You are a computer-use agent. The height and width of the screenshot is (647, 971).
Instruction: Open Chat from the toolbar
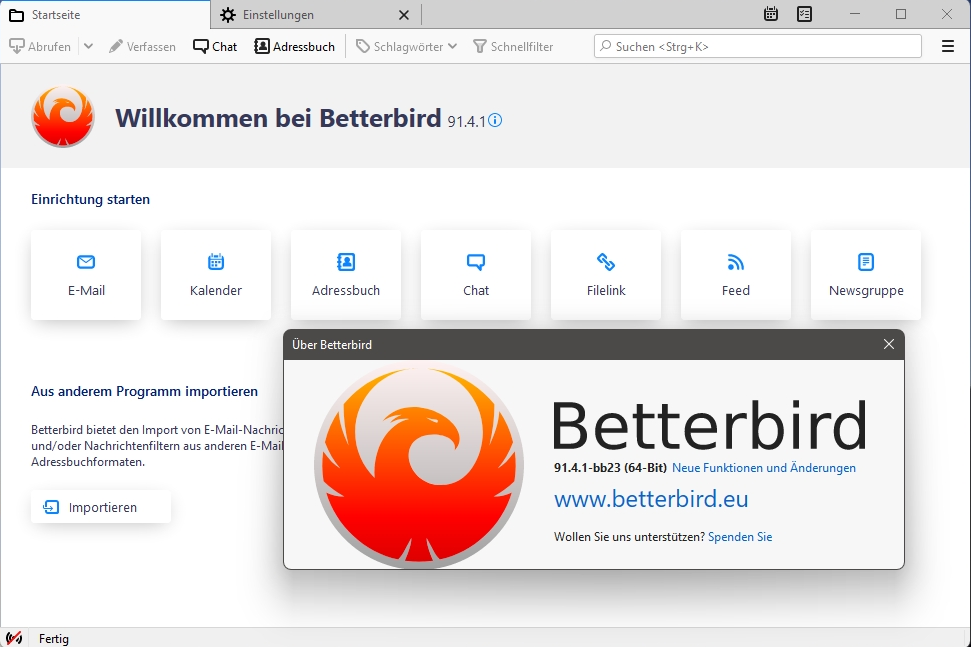[215, 46]
